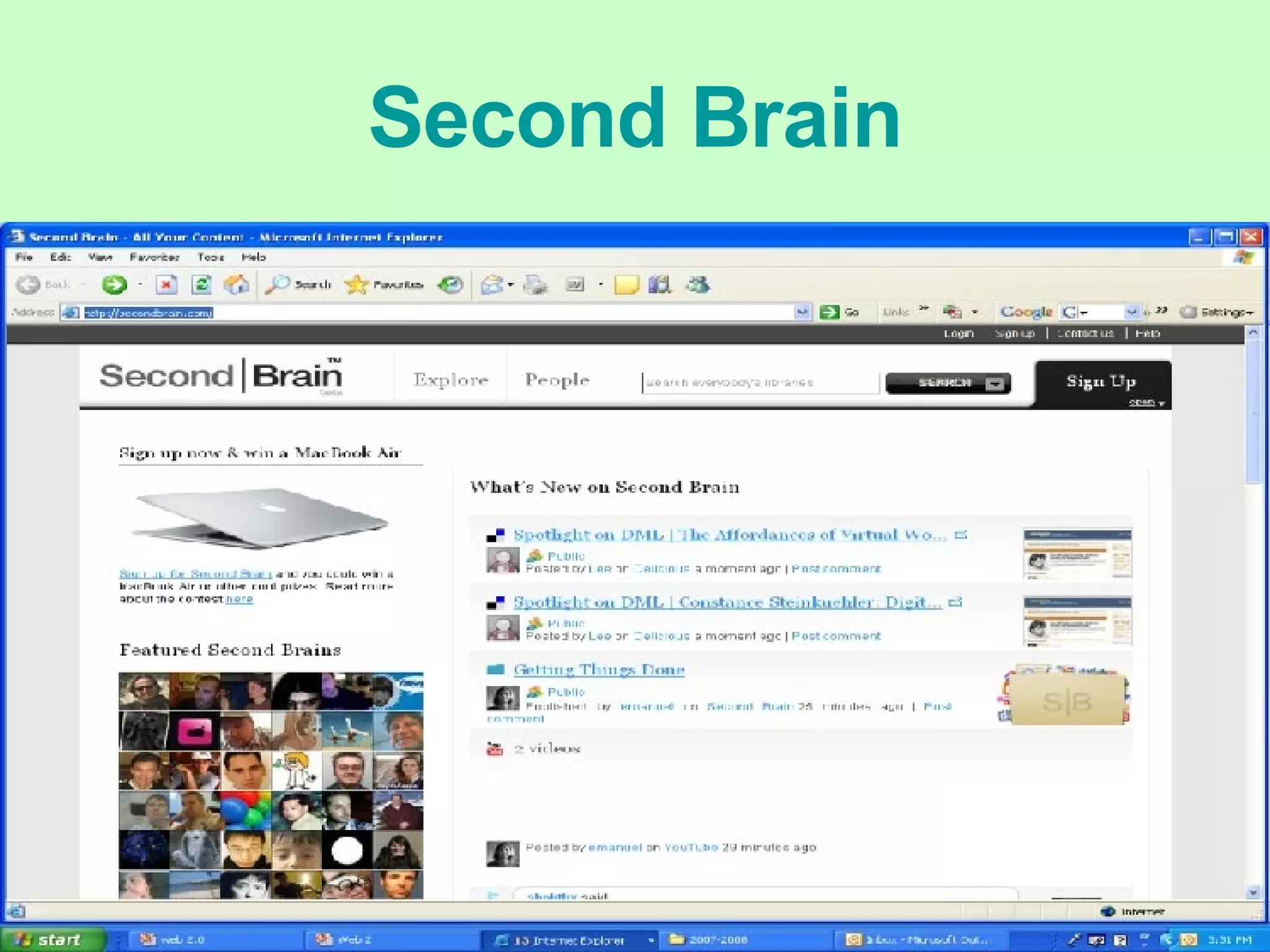1270x952 pixels.
Task: Refresh the page using the Refresh icon
Action: click(x=201, y=284)
